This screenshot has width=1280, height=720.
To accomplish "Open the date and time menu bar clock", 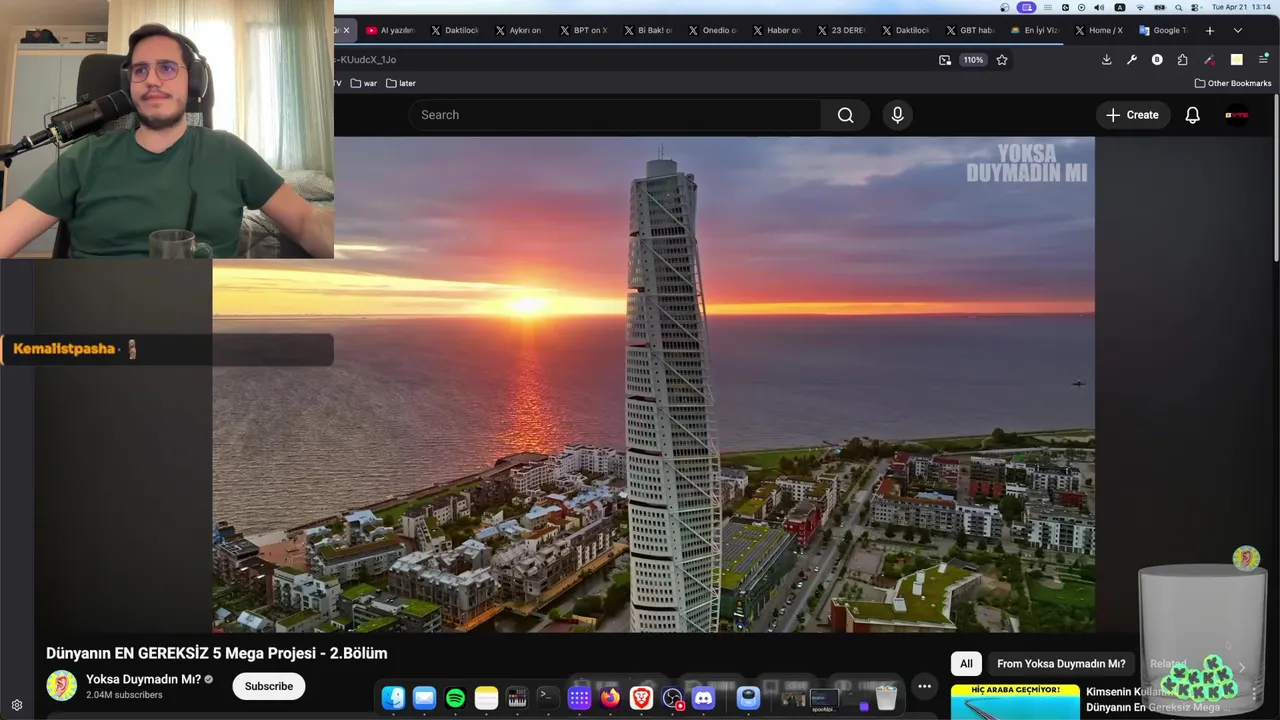I will tap(1241, 7).
